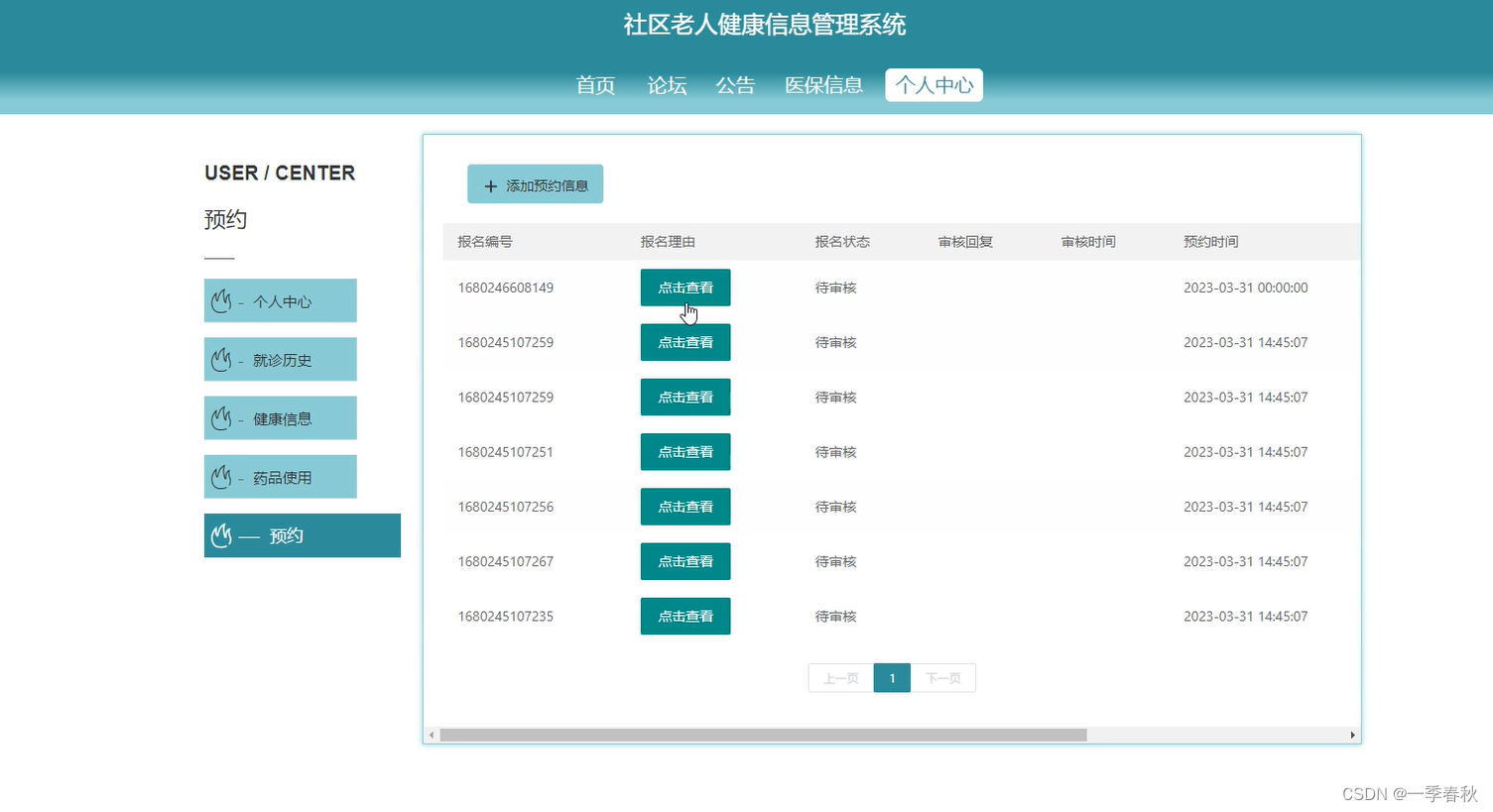Open the 医保信息 navigation menu item

pyautogui.click(x=823, y=85)
